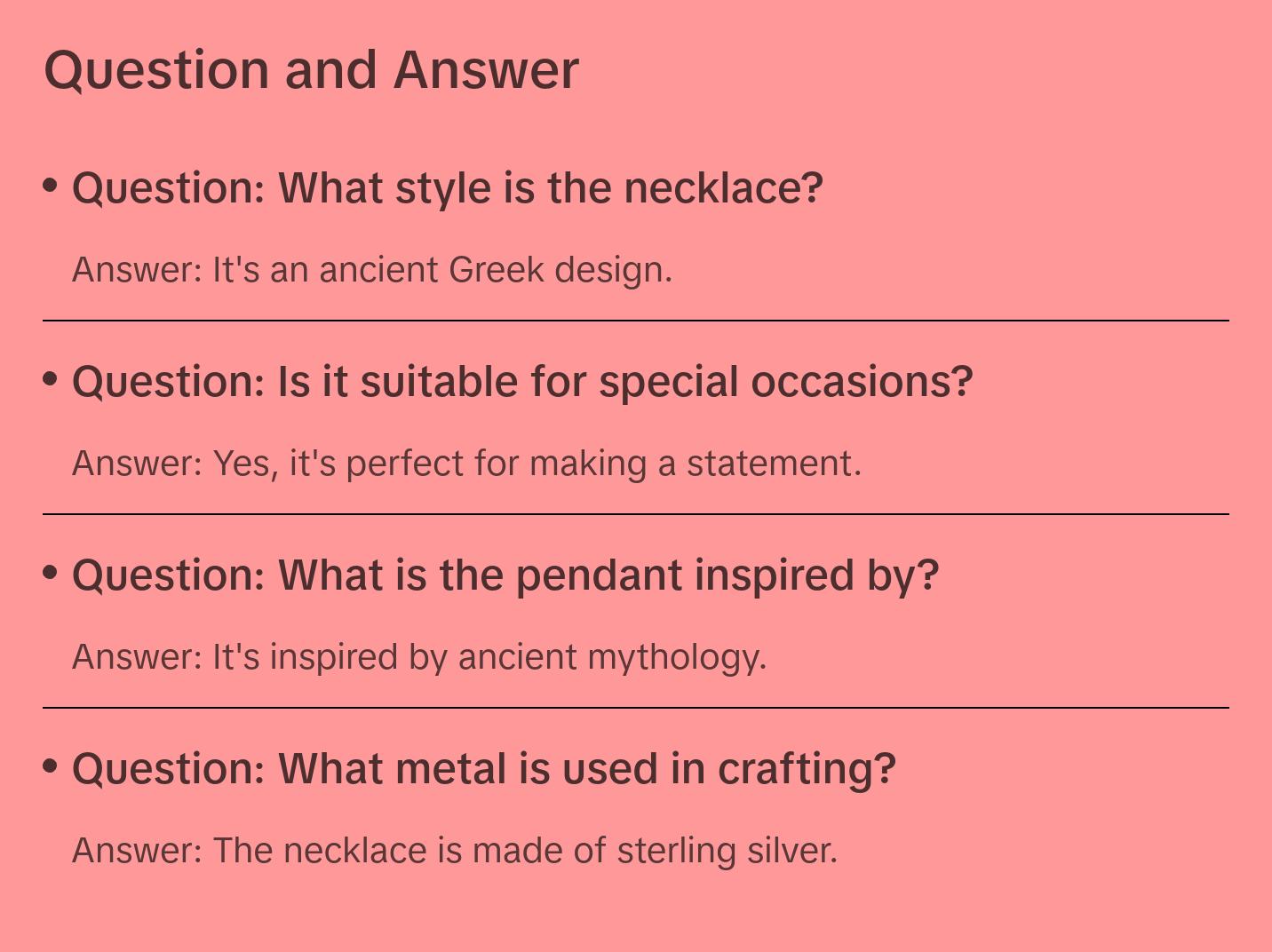Click the divider below the Greek design answer
The width and height of the screenshot is (1272, 952).
pyautogui.click(x=636, y=321)
